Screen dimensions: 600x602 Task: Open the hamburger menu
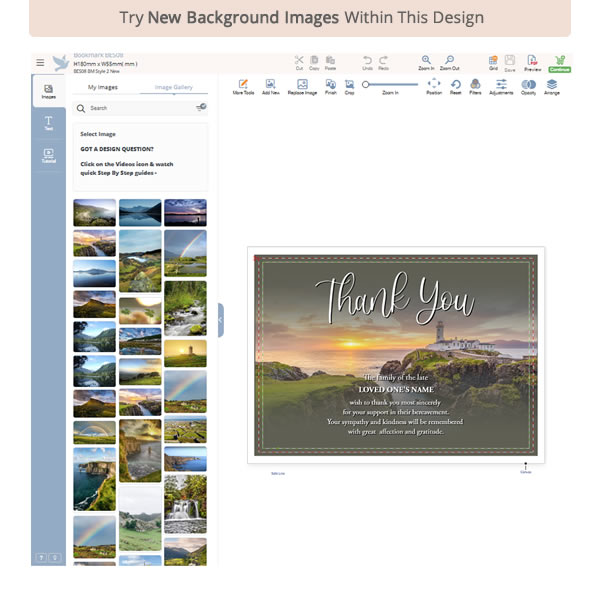coord(40,62)
